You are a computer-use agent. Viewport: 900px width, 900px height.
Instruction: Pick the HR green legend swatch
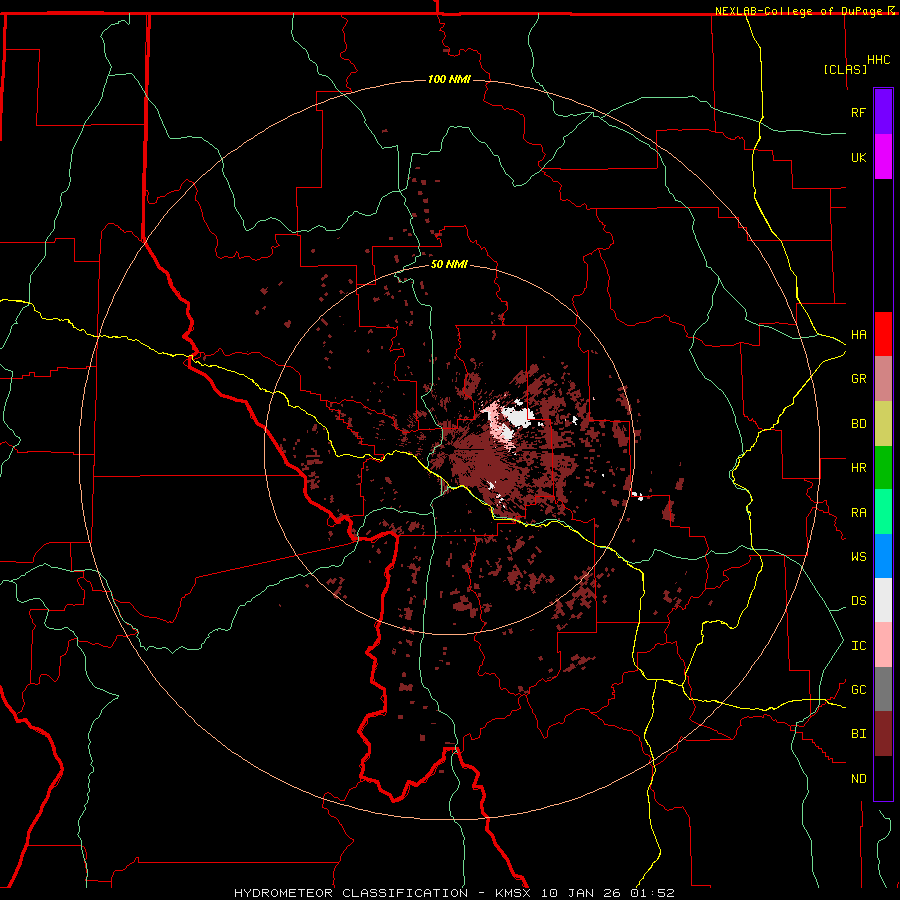(883, 468)
